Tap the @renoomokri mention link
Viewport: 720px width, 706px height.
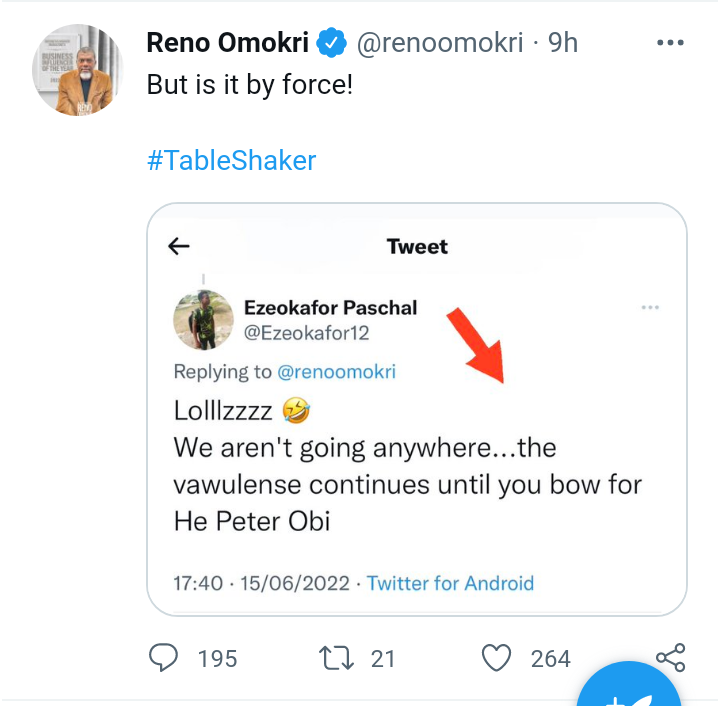(336, 372)
